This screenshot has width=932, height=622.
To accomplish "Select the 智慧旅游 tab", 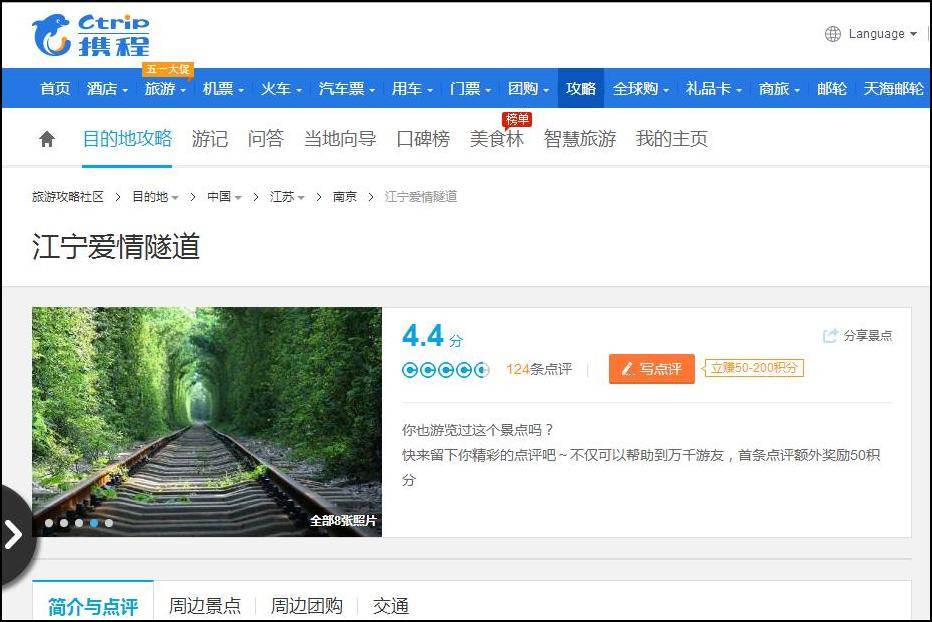I will coord(580,139).
